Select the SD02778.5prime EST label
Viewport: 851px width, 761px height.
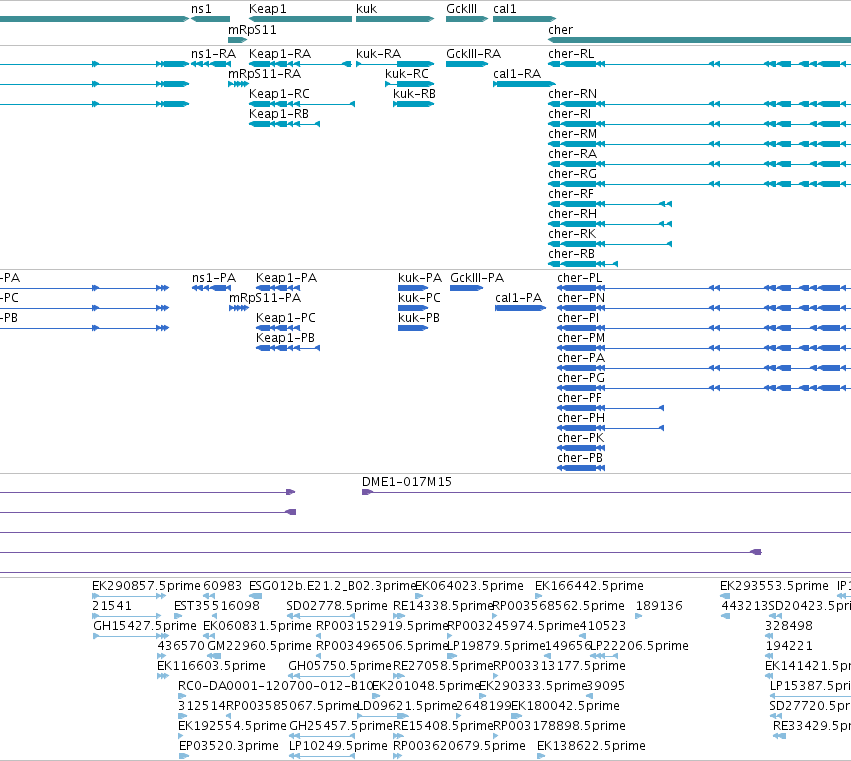tap(337, 606)
